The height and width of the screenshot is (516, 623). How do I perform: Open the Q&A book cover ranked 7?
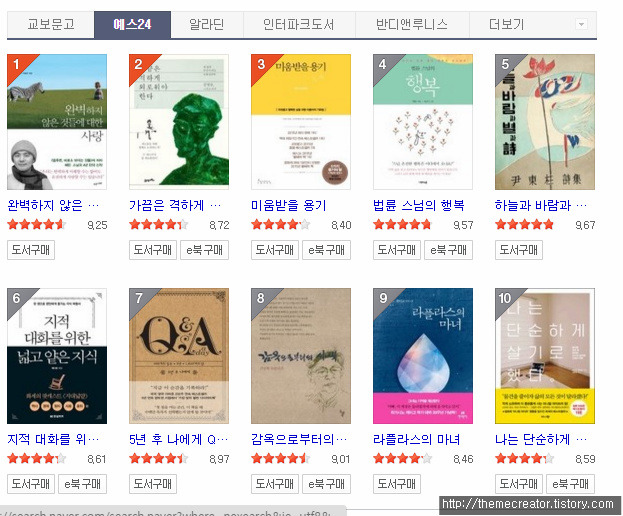coord(179,356)
